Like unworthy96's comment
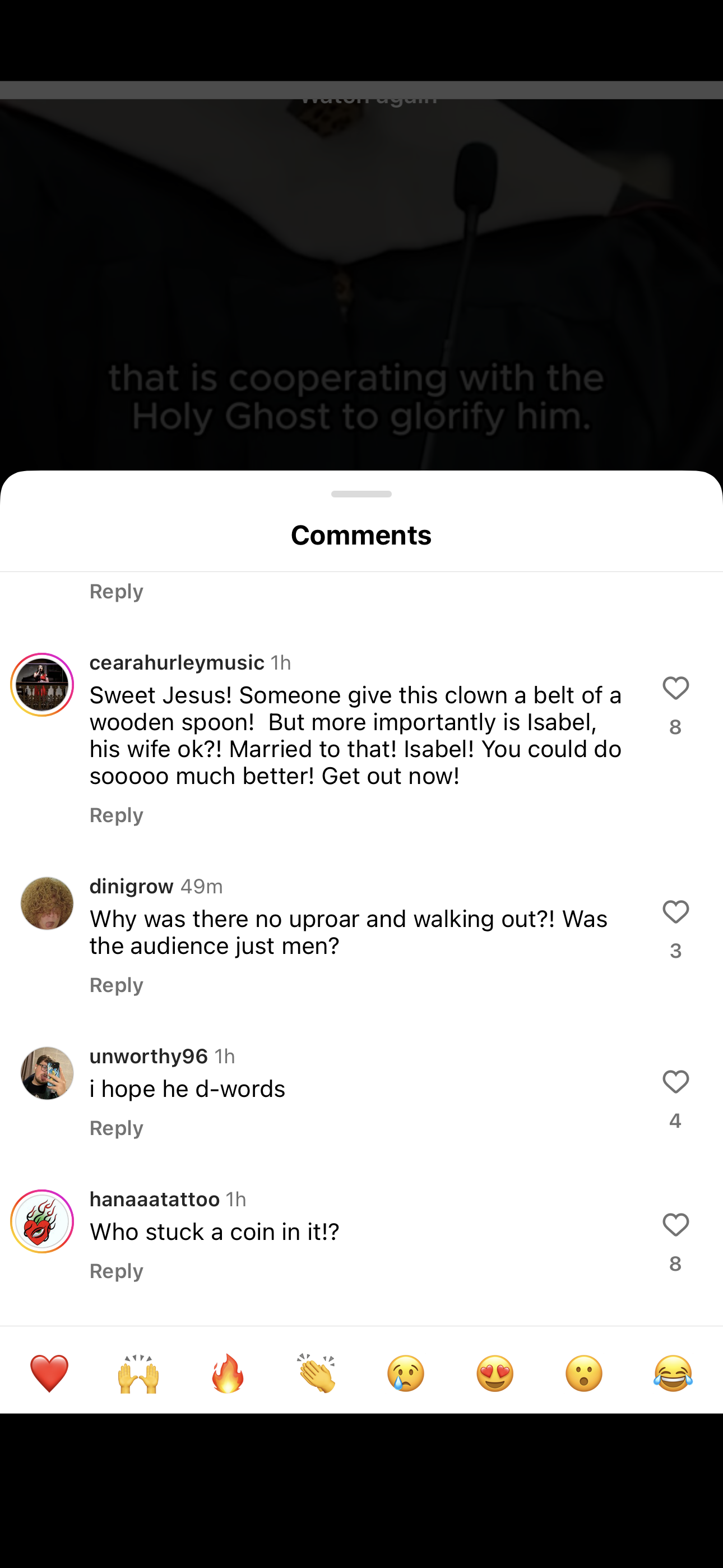 coord(675,1082)
